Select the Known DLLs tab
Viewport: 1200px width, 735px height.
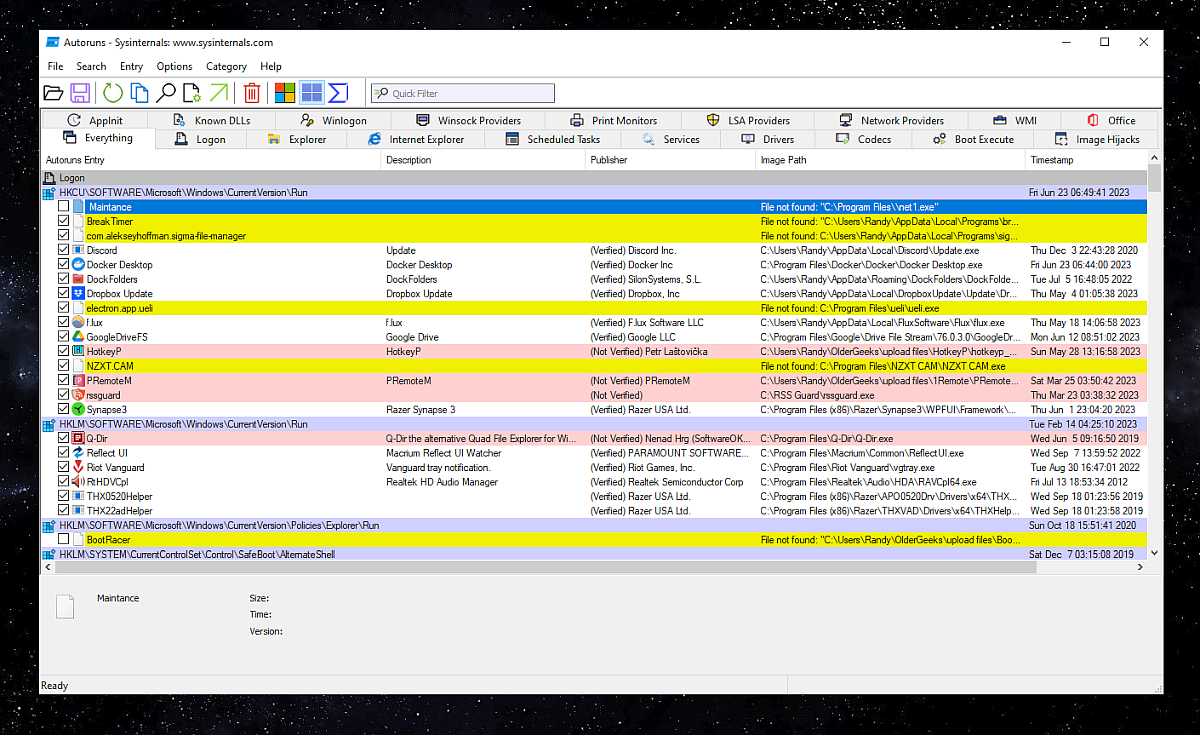tap(212, 120)
